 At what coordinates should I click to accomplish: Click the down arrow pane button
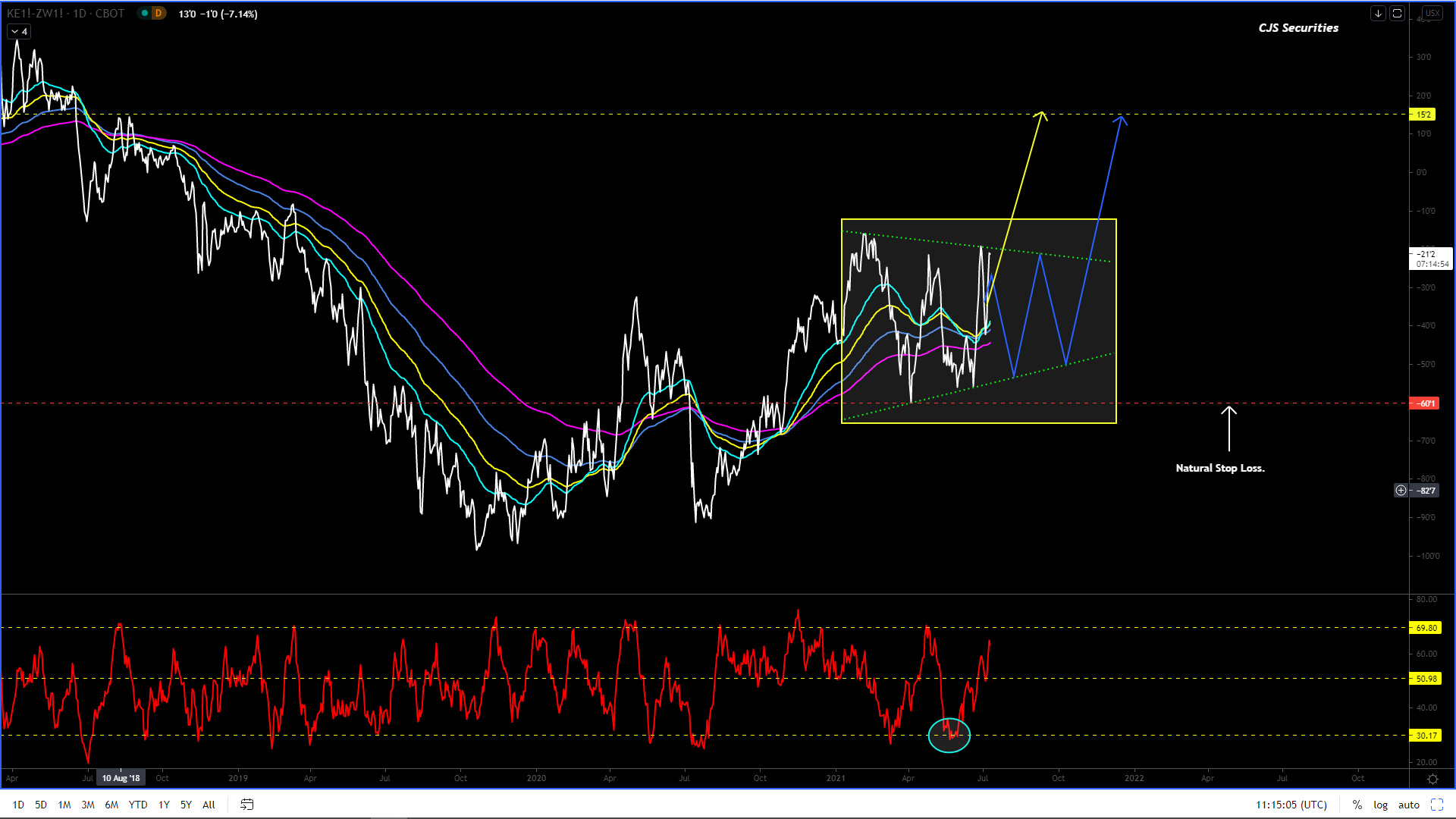1378,14
